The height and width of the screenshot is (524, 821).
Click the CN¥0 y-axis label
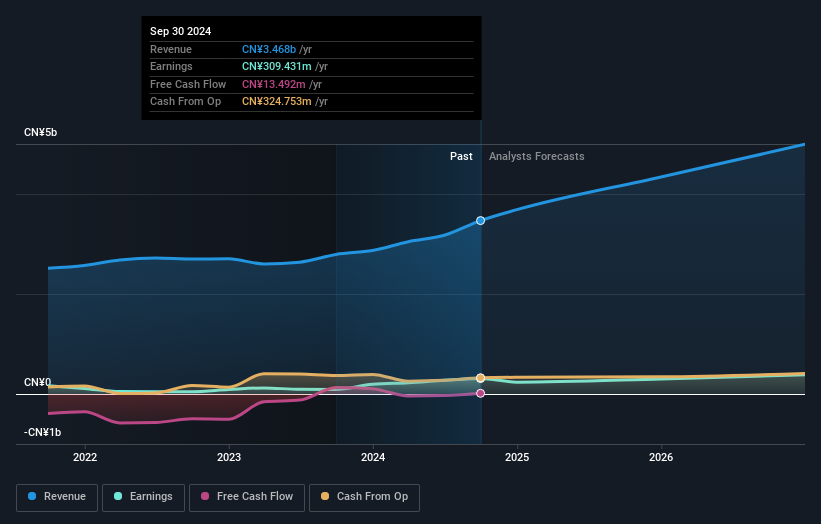[37, 382]
